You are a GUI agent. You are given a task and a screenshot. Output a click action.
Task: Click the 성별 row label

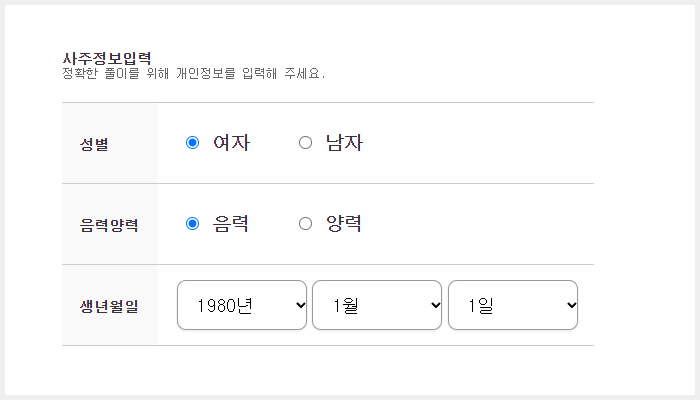coord(94,144)
